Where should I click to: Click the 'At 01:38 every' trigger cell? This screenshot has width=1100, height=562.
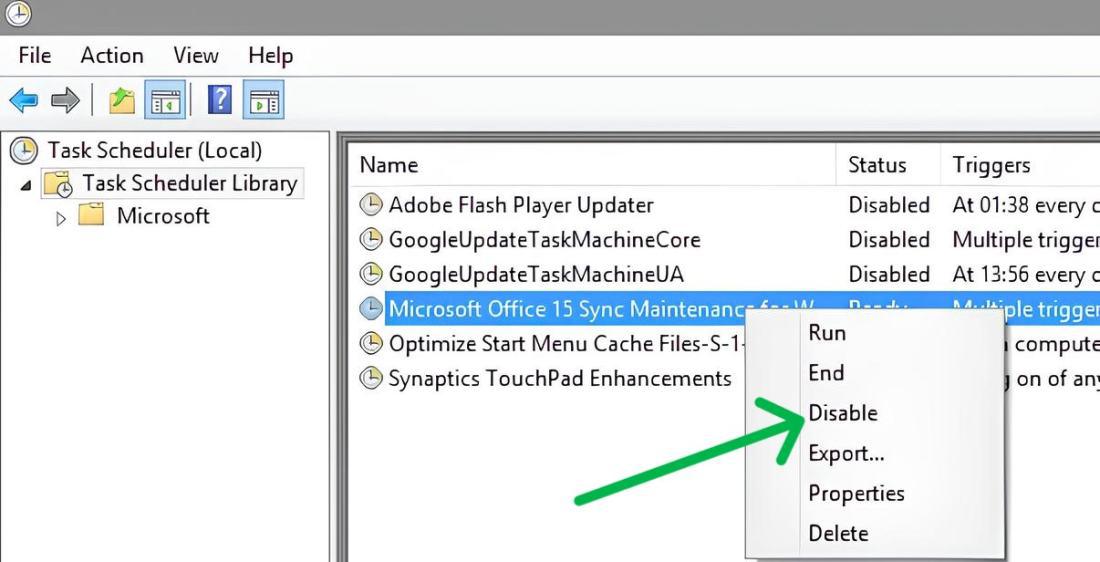click(x=1026, y=206)
